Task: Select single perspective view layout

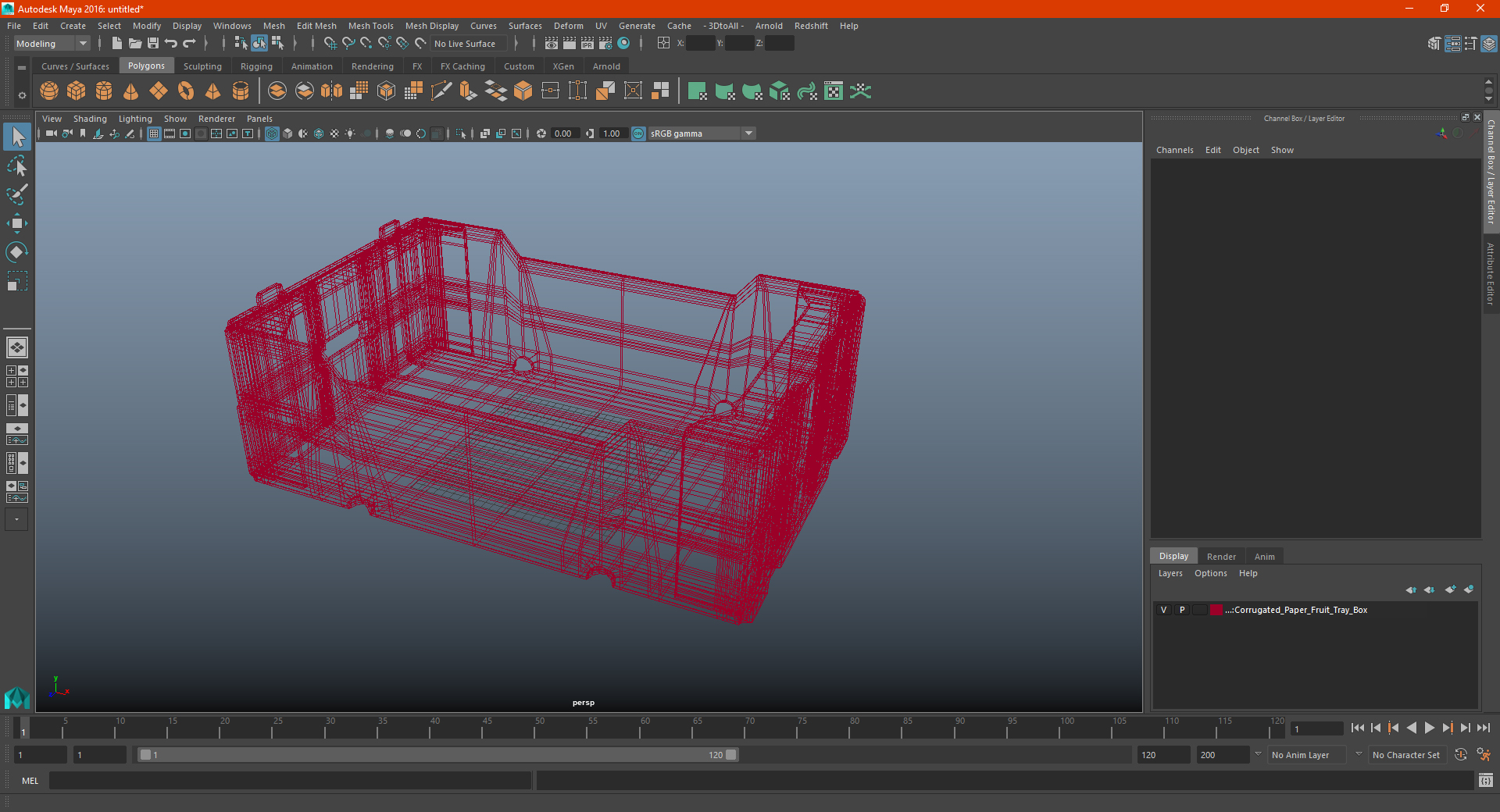Action: click(x=17, y=347)
